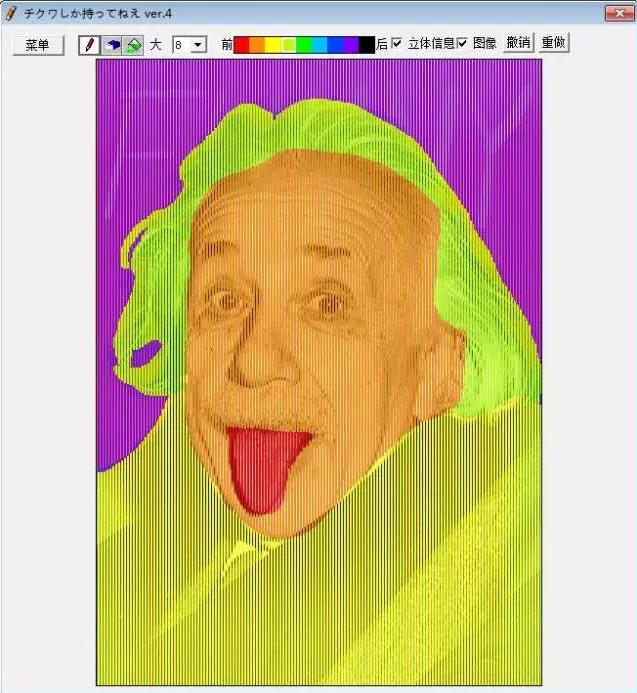Toggle the 立体信息 checkbox
The height and width of the screenshot is (693, 637).
pyautogui.click(x=397, y=44)
